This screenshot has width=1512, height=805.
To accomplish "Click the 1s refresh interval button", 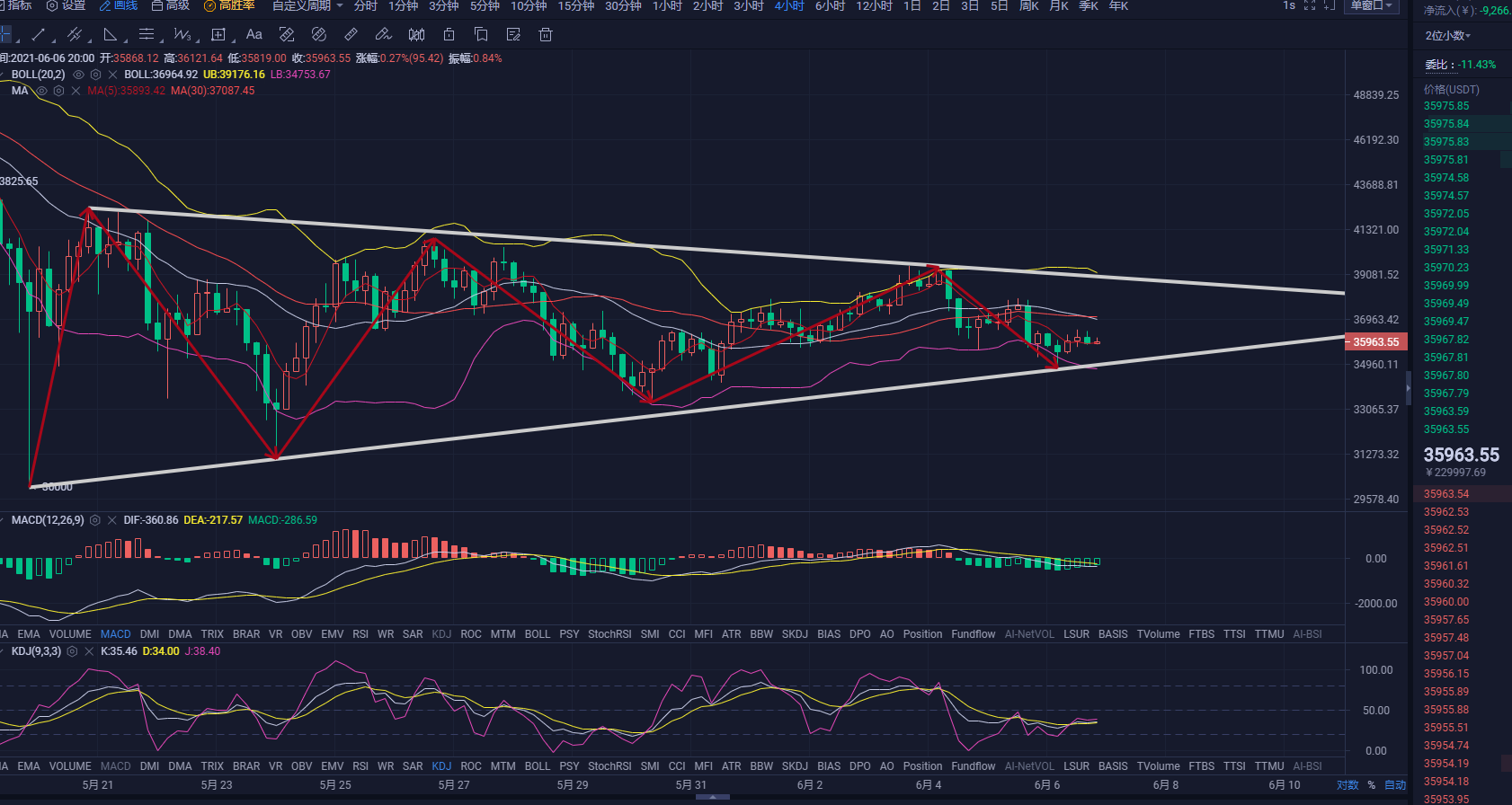I will coord(1289,5).
